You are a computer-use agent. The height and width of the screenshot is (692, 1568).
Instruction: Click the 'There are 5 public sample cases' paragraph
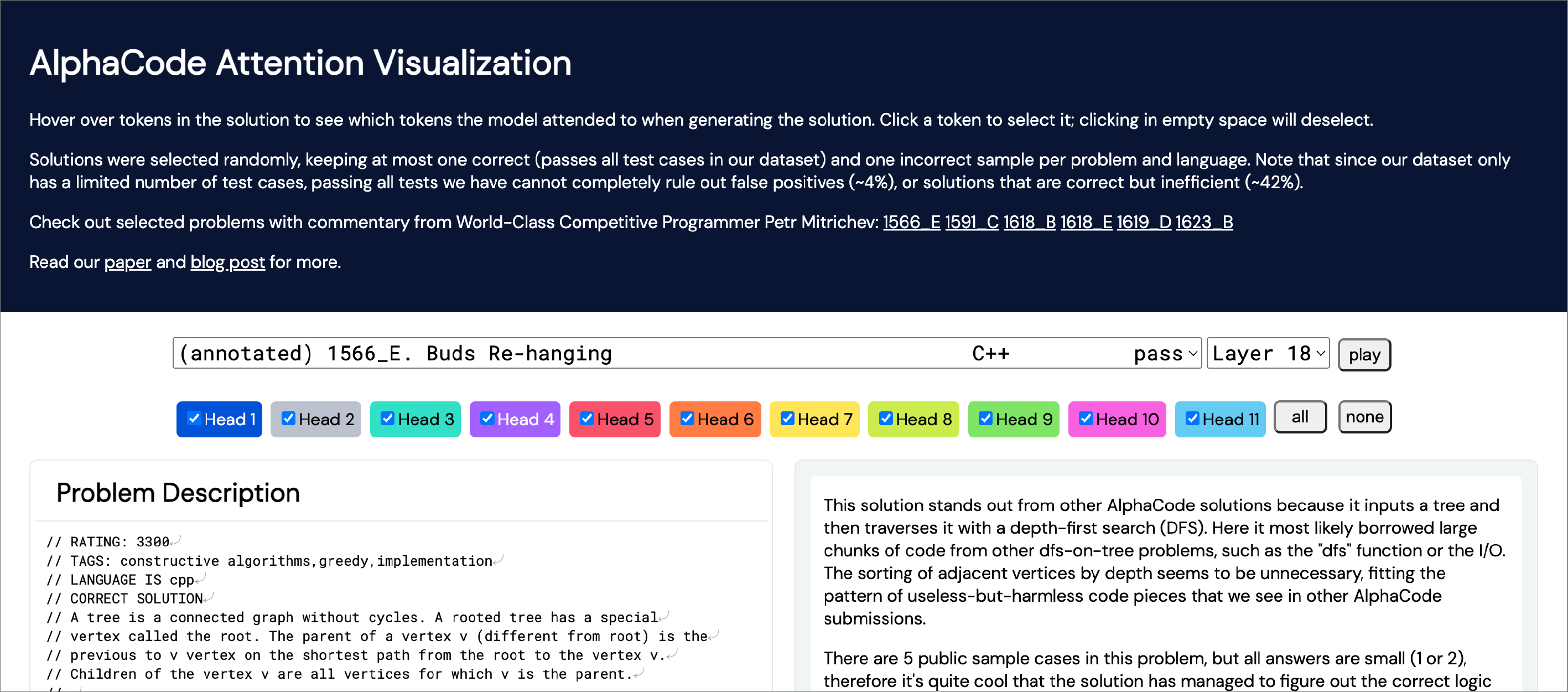1157,669
